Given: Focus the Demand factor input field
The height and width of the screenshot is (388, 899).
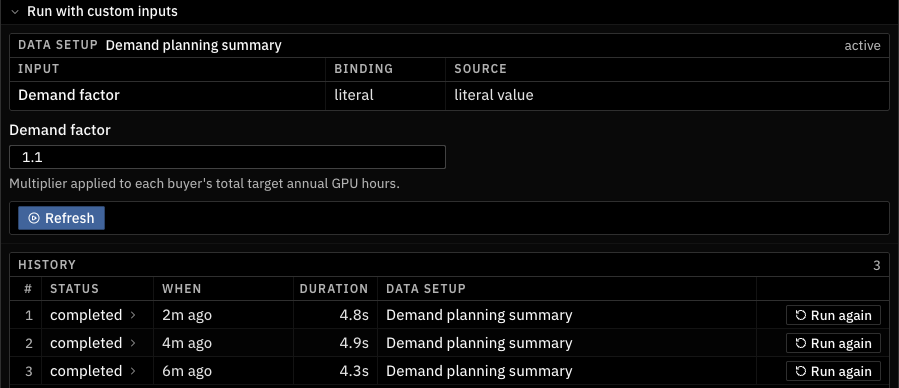Looking at the screenshot, I should pos(227,157).
